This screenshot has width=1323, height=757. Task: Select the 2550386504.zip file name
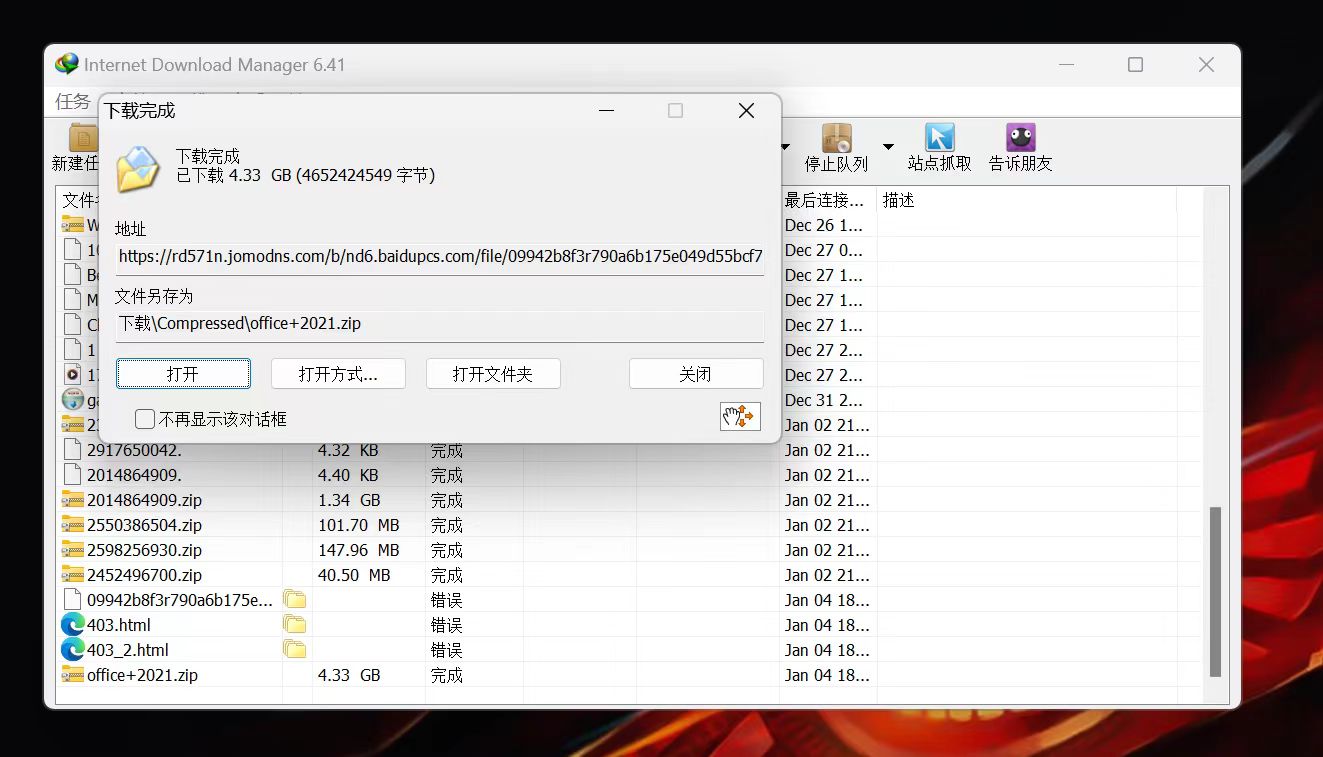144,525
